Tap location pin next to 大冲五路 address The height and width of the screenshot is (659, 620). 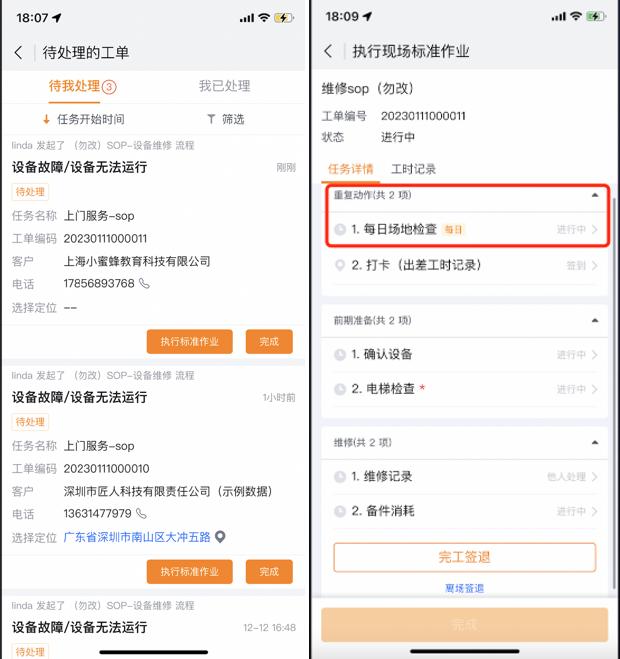point(220,537)
